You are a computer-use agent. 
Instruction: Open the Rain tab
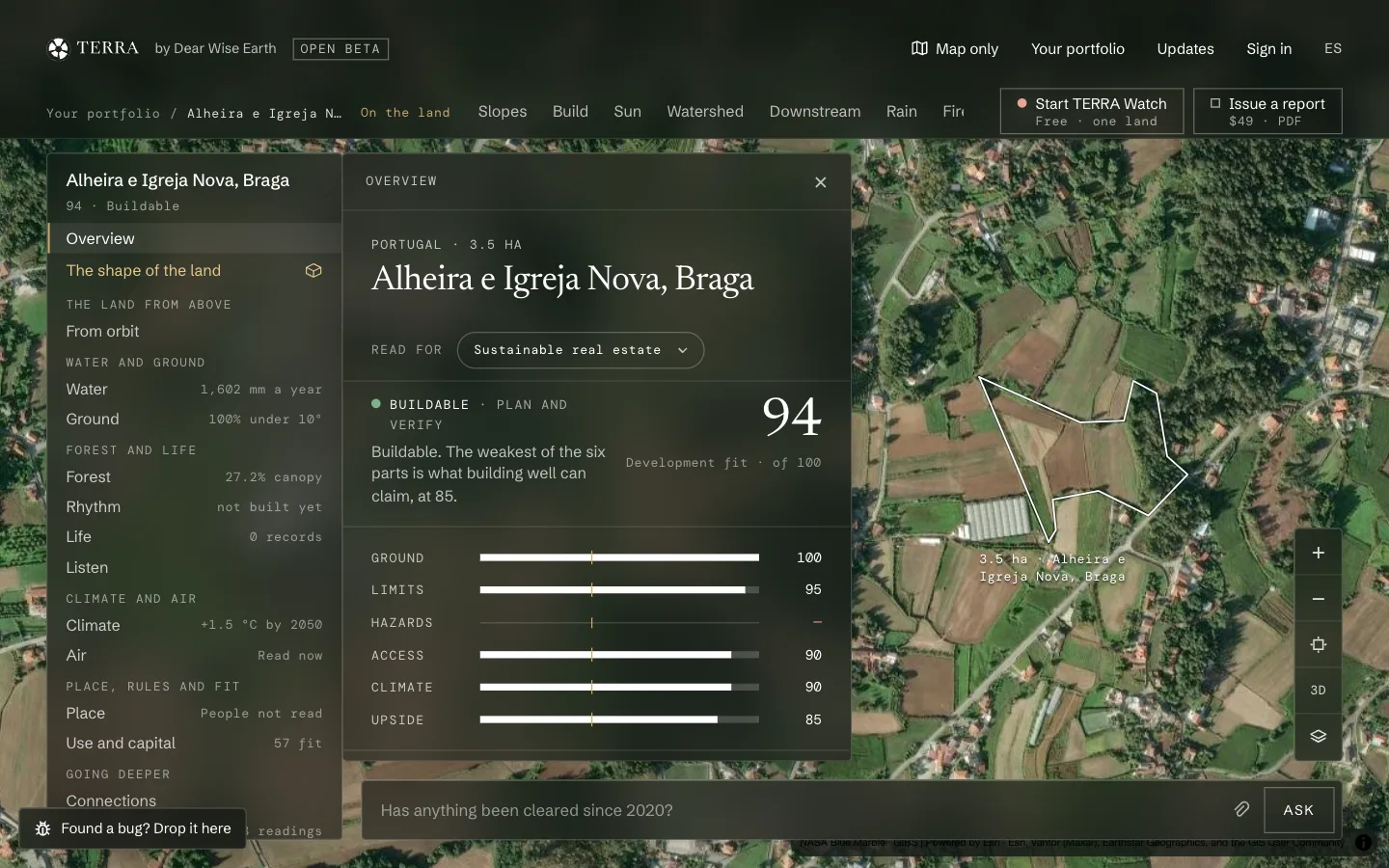(902, 112)
